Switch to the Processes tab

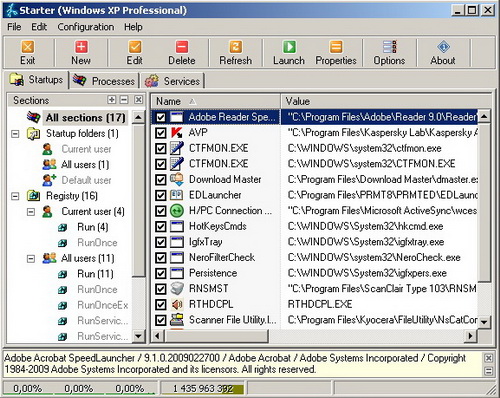point(104,81)
